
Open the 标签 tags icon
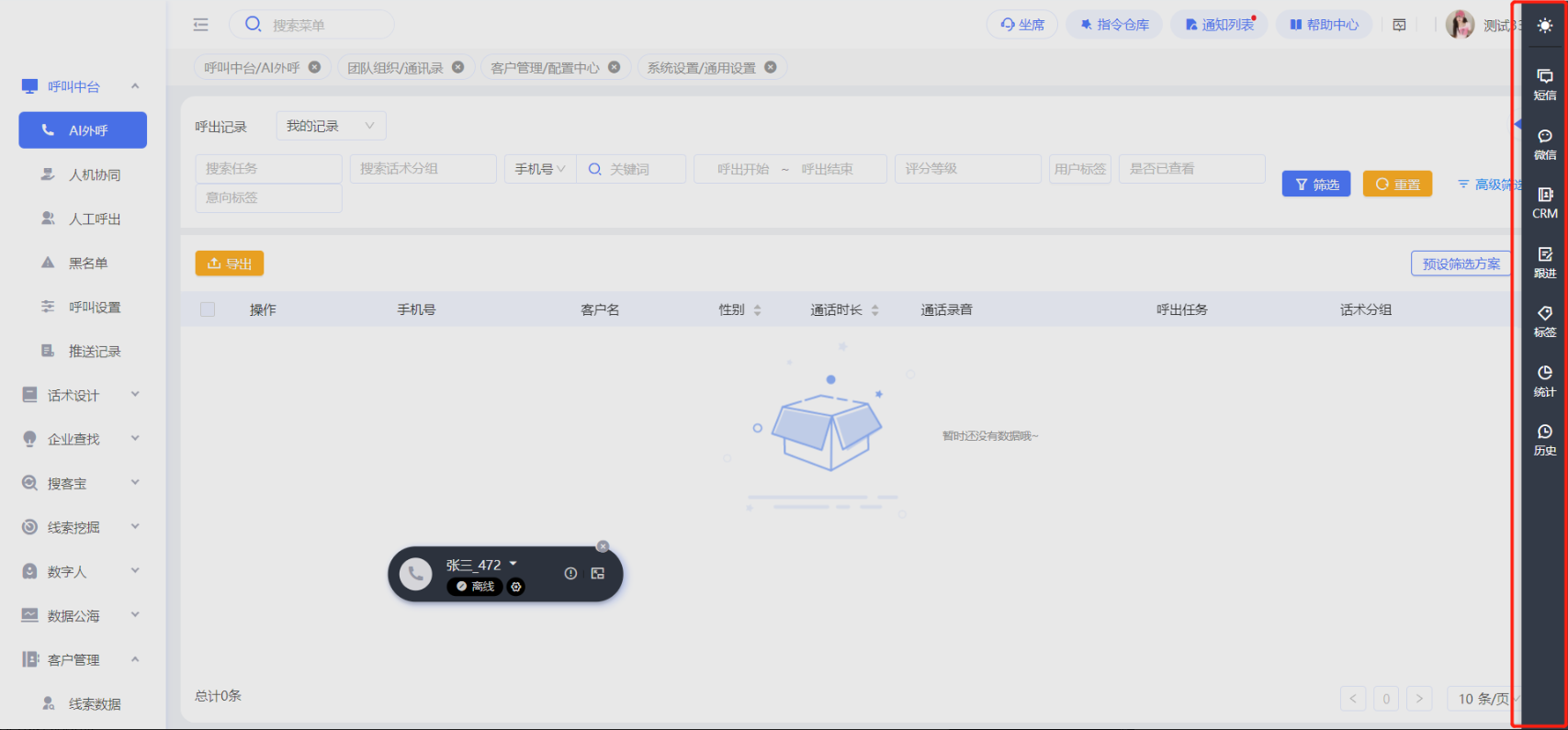[1545, 320]
